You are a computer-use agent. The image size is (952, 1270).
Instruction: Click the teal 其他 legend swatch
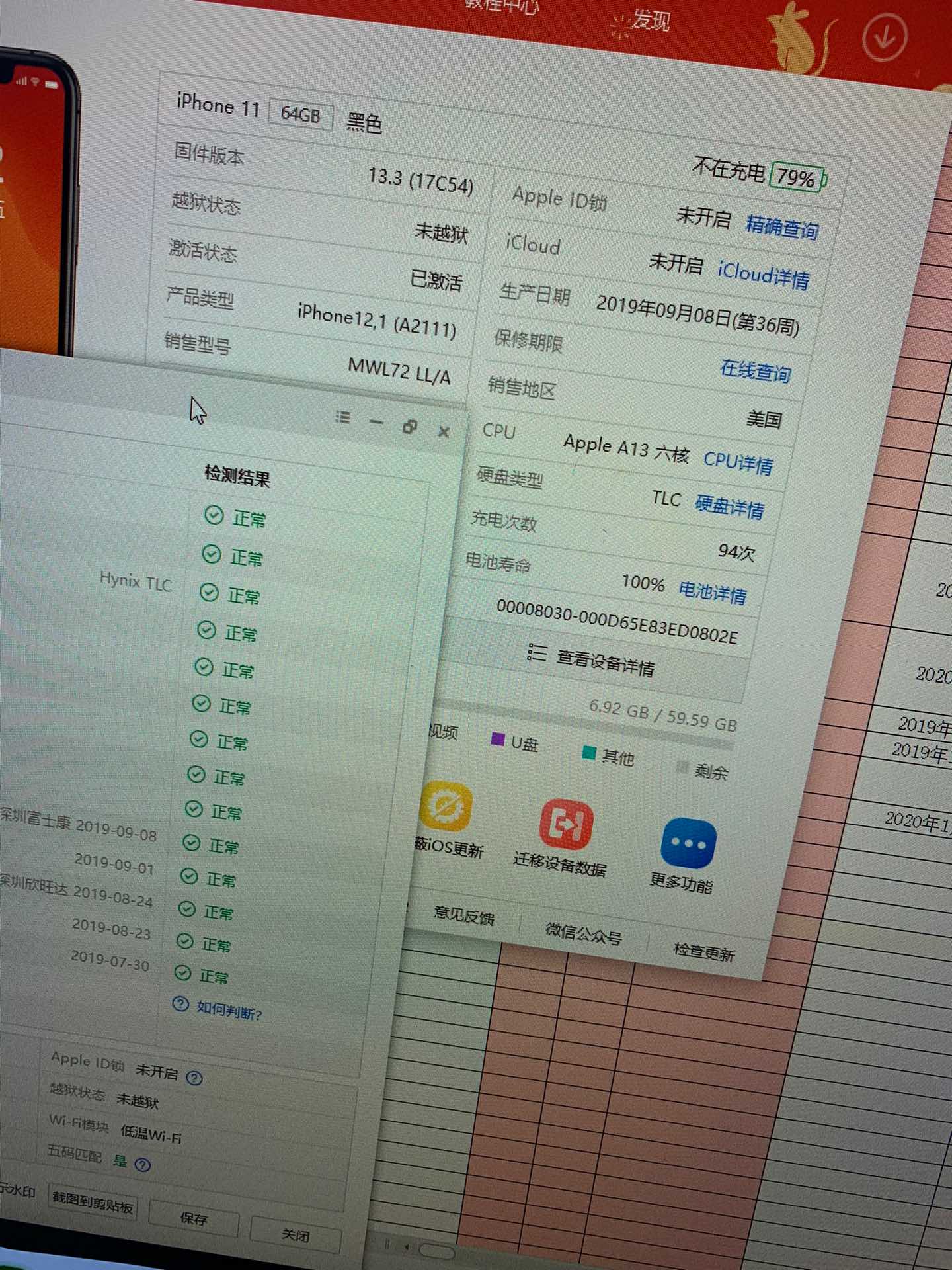click(588, 753)
